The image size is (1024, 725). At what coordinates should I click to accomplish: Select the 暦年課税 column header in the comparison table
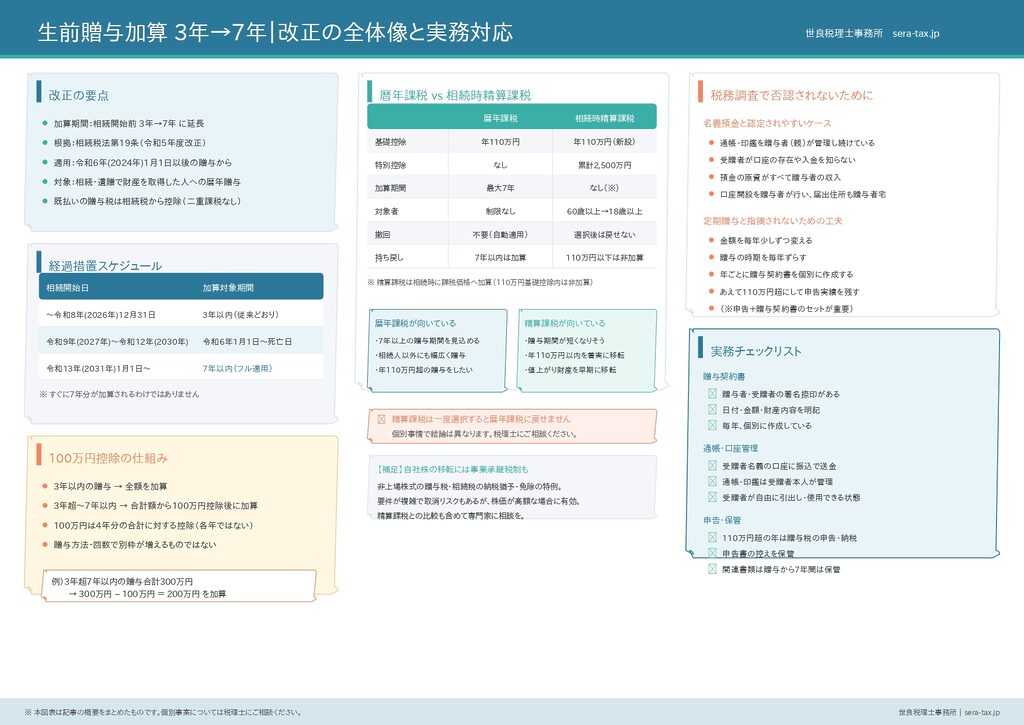click(499, 118)
